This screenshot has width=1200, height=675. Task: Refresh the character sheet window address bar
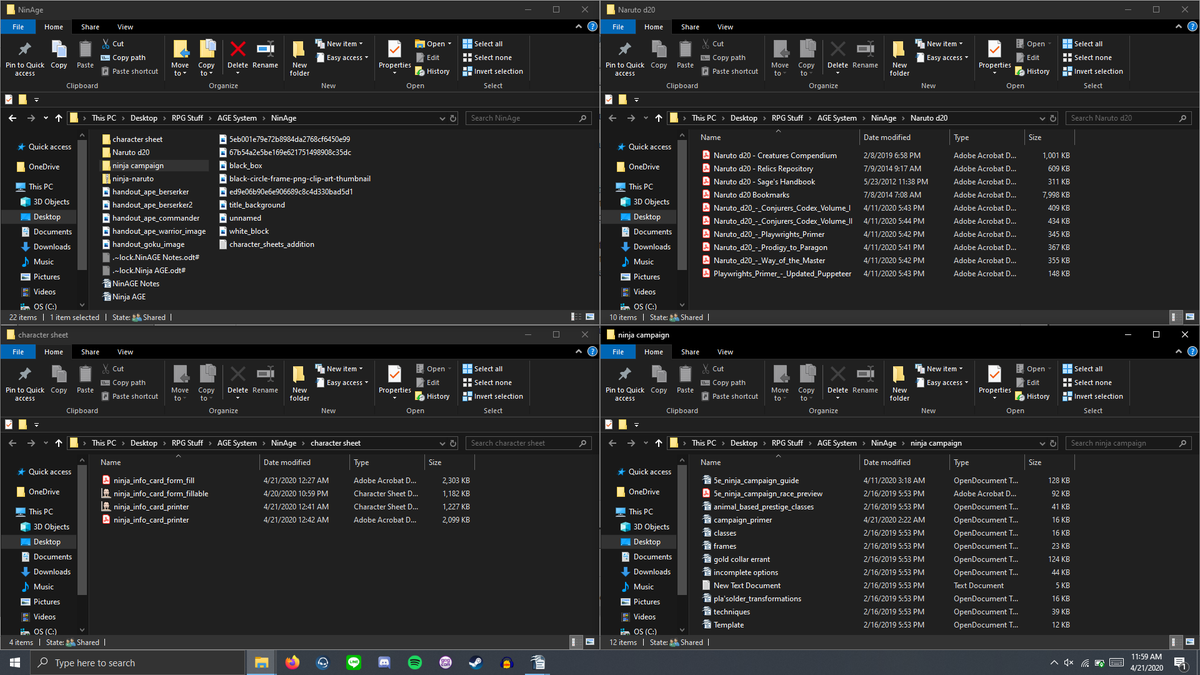click(453, 443)
